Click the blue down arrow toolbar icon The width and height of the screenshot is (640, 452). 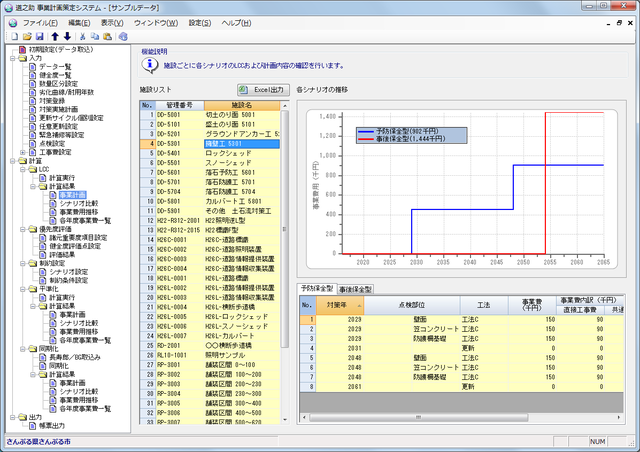coord(66,35)
